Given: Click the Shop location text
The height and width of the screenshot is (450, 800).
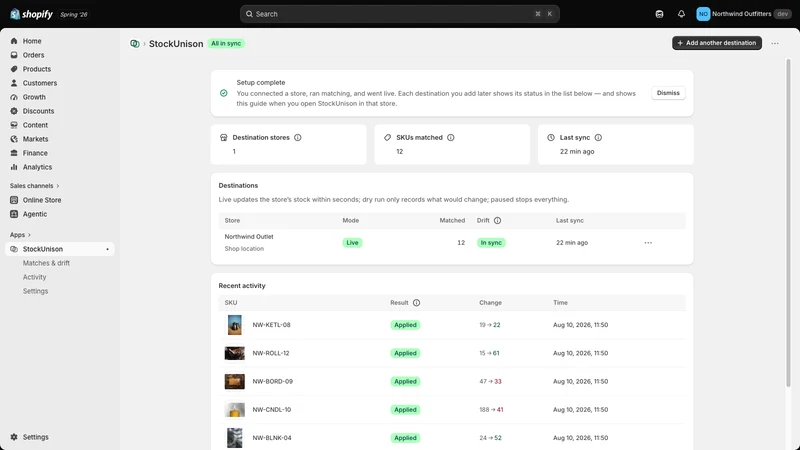Looking at the screenshot, I should [244, 249].
